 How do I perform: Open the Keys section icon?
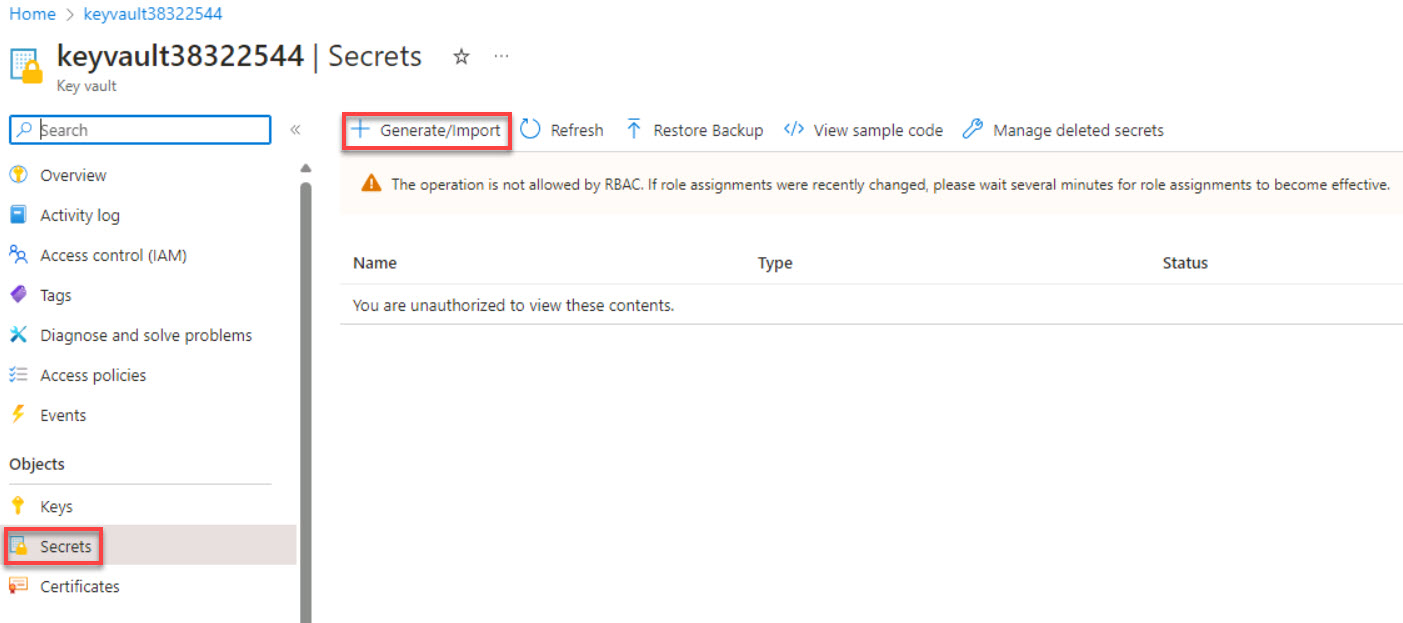[18, 506]
